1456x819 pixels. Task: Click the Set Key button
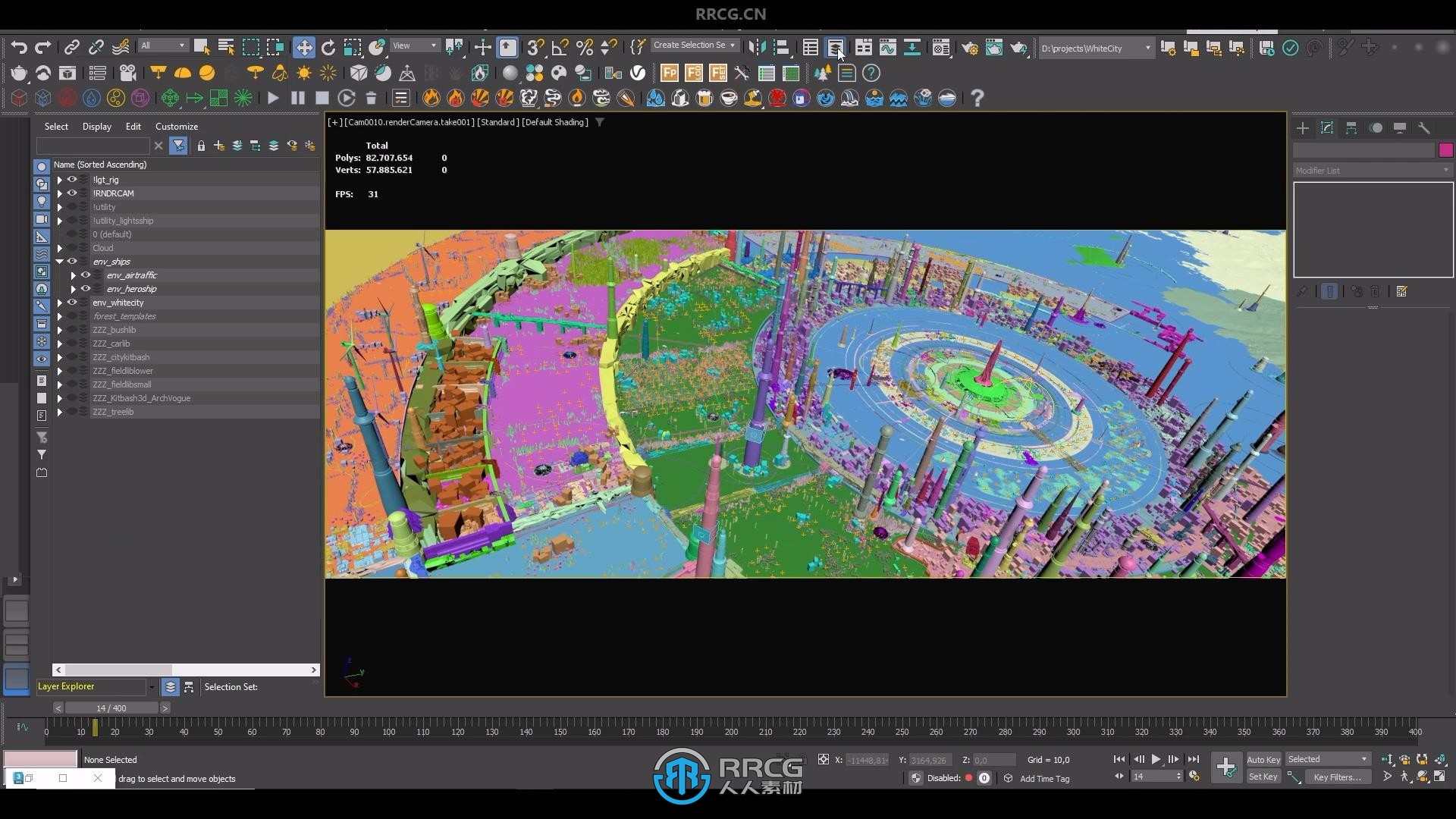(x=1263, y=777)
